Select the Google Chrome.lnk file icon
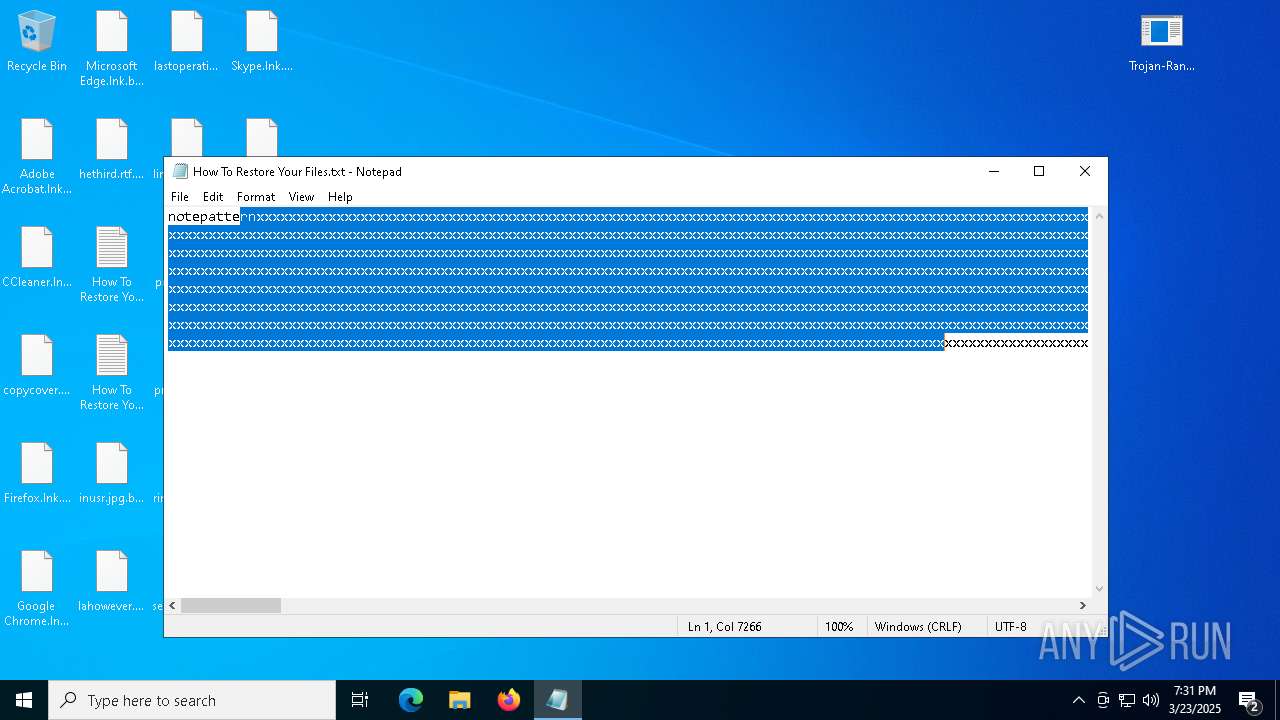 pyautogui.click(x=37, y=589)
